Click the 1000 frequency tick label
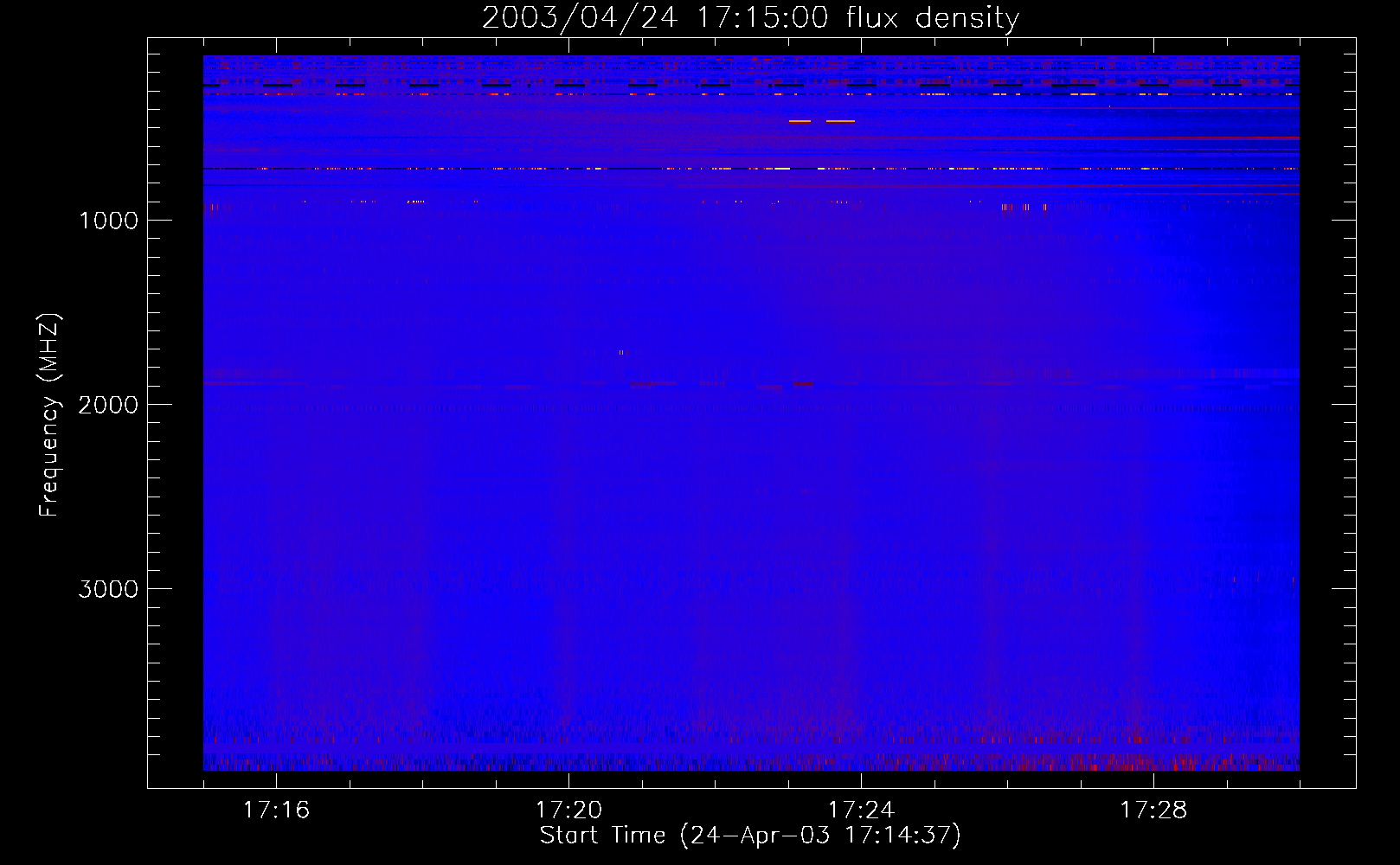1400x865 pixels. click(108, 220)
